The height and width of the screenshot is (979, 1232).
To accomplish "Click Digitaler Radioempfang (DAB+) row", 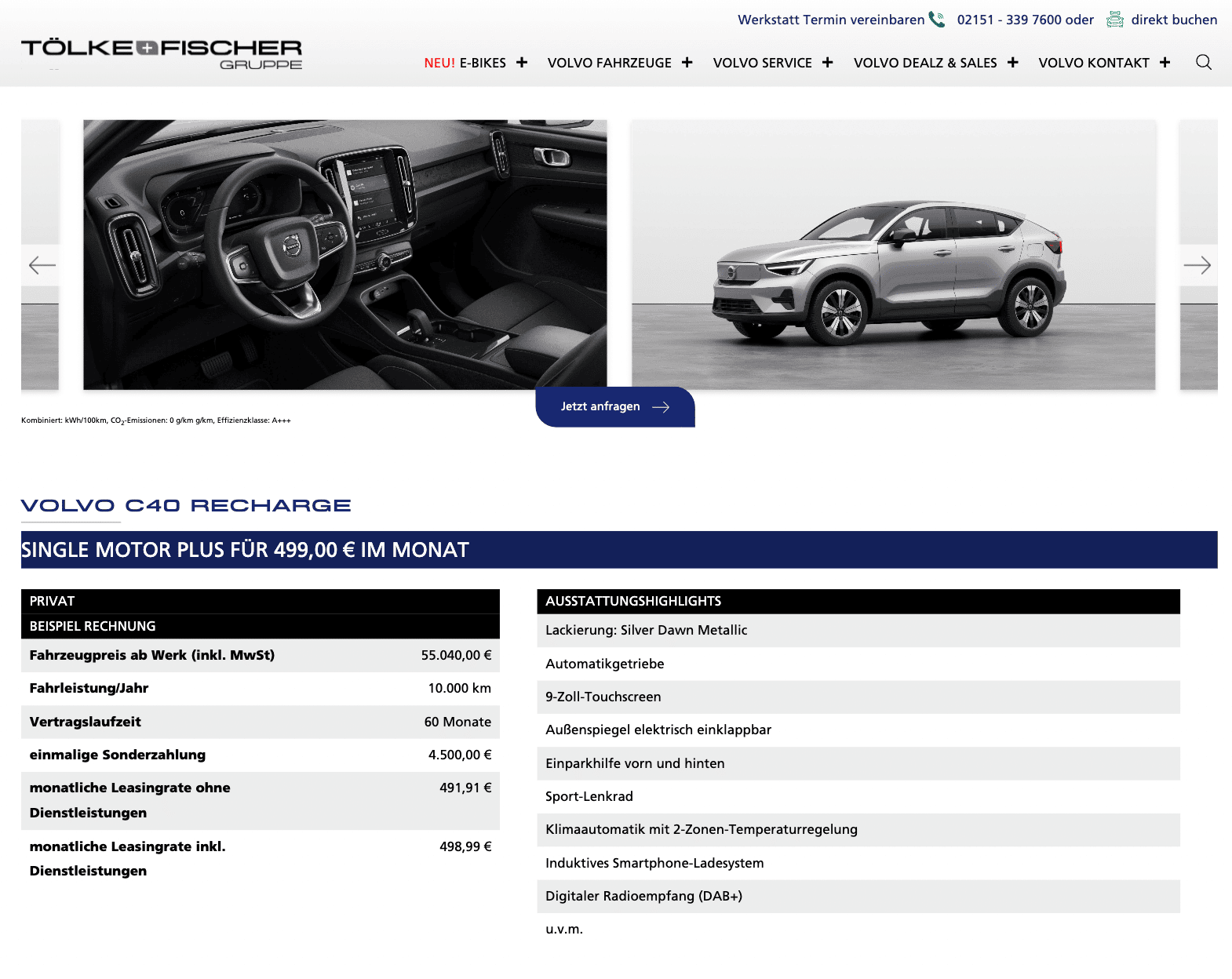I will (858, 896).
